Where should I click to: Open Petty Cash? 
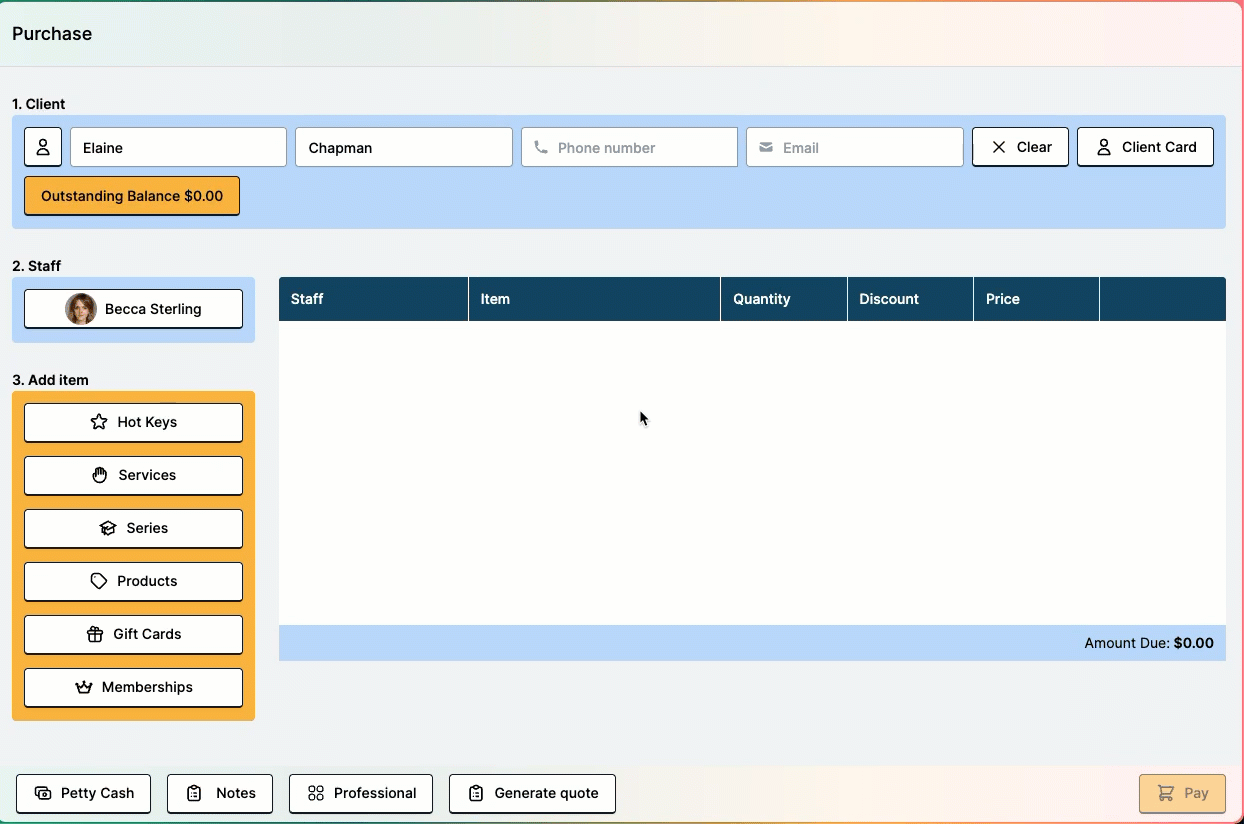83,793
